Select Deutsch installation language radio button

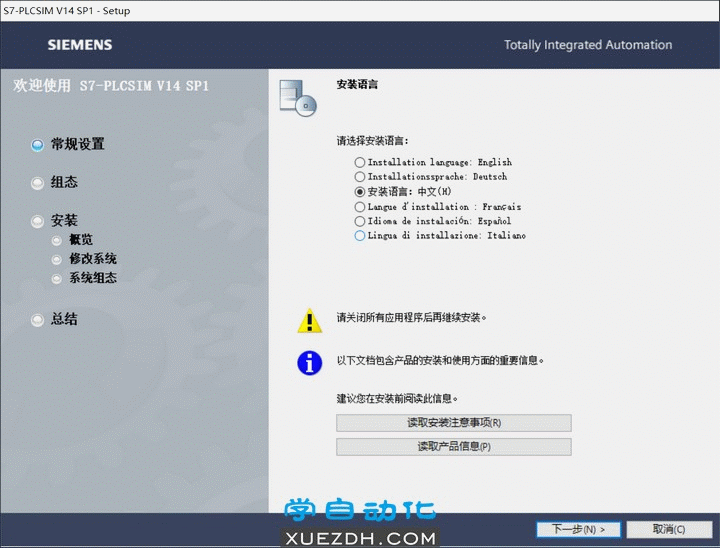360,176
